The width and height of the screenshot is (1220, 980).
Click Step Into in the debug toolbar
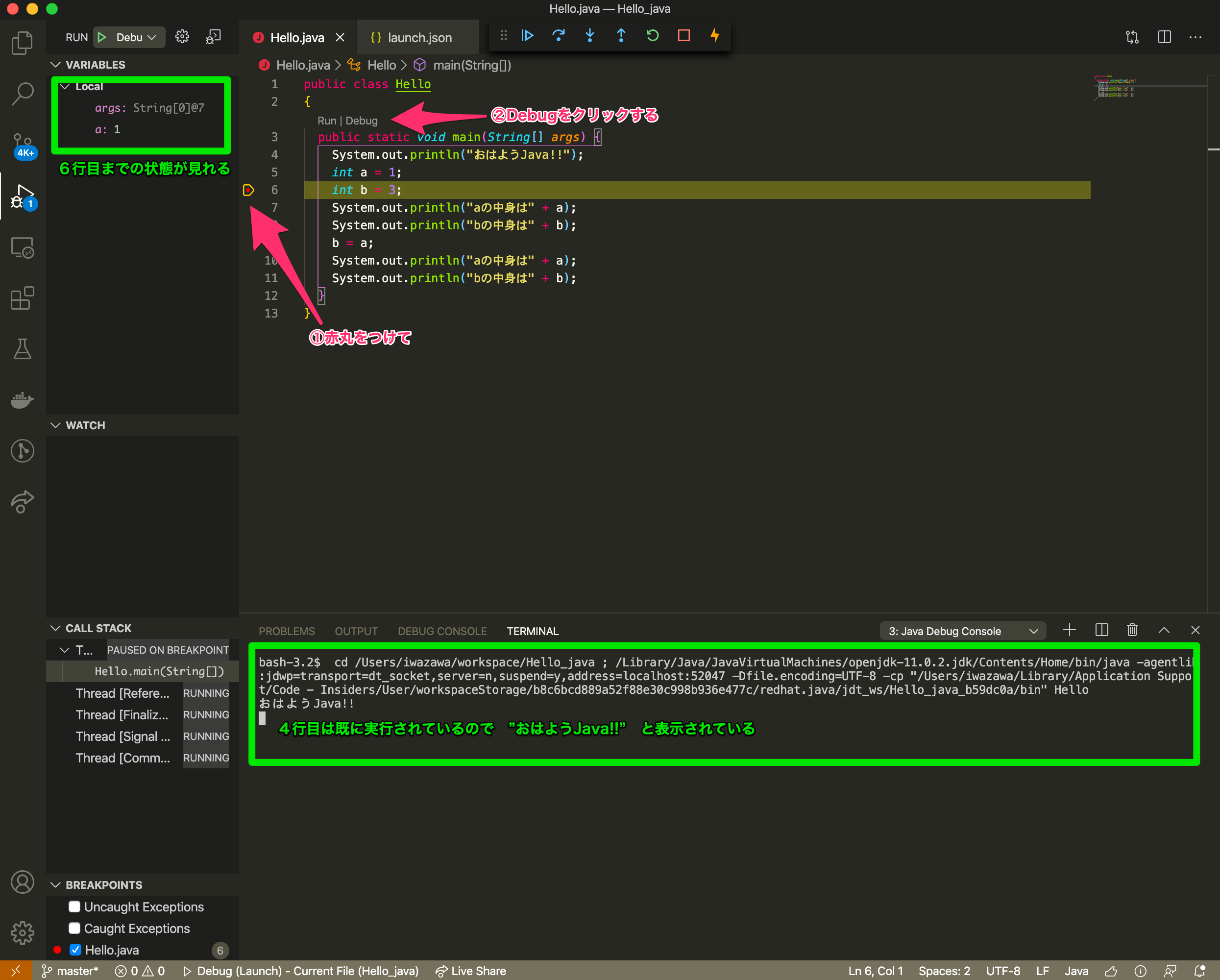[x=589, y=36]
